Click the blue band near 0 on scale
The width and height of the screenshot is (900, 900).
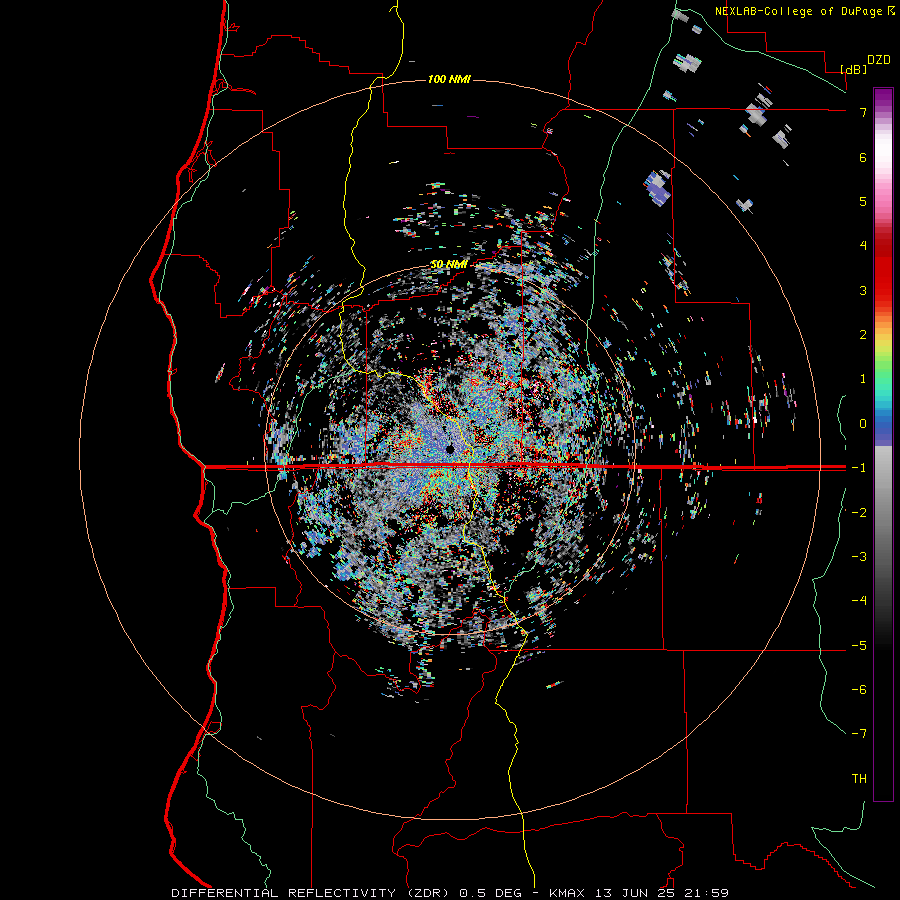click(883, 428)
